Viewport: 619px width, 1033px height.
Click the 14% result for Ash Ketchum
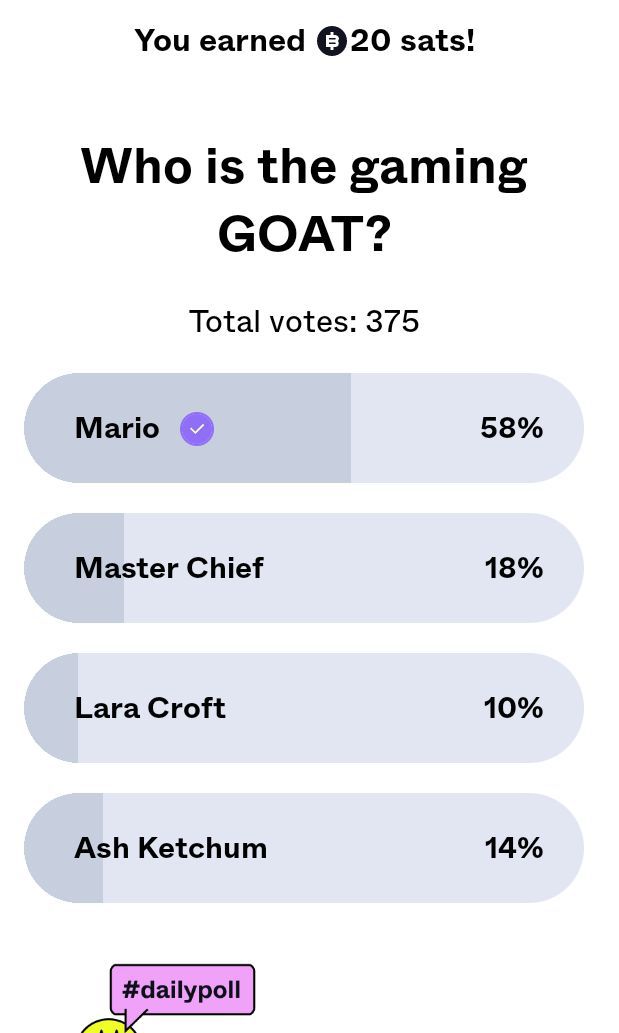513,848
